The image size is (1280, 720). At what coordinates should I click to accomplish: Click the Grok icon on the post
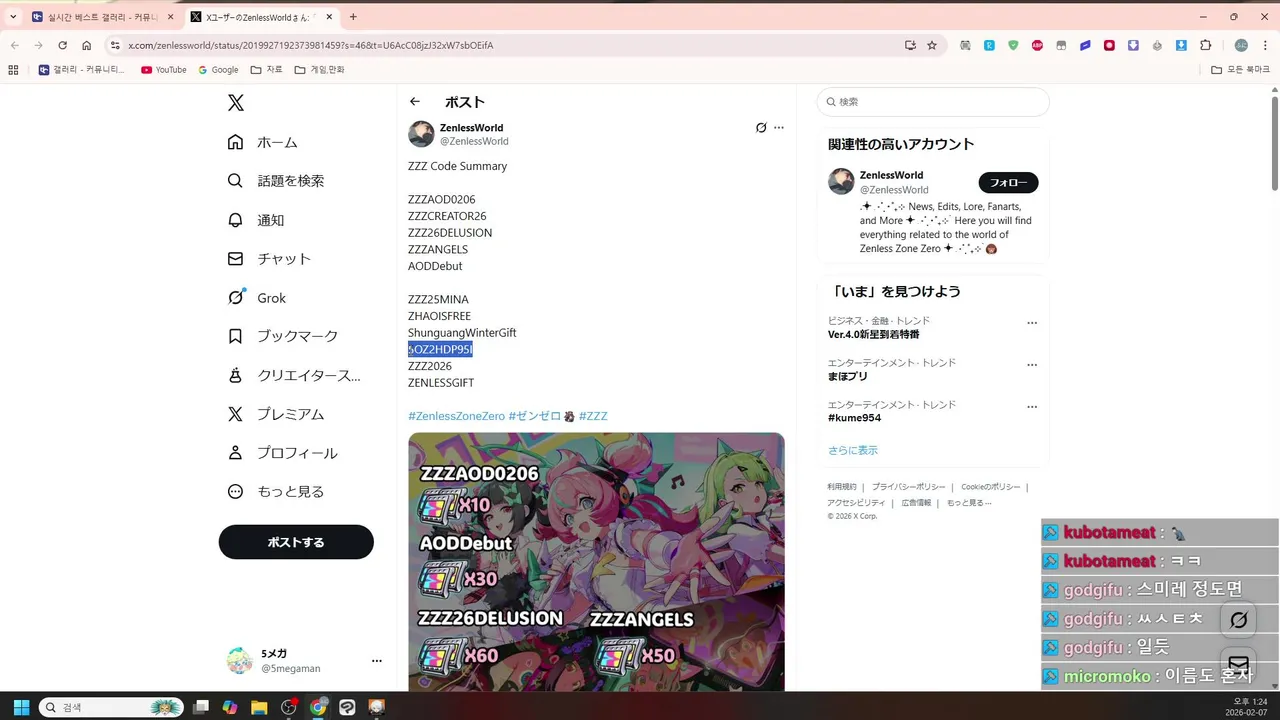click(761, 128)
